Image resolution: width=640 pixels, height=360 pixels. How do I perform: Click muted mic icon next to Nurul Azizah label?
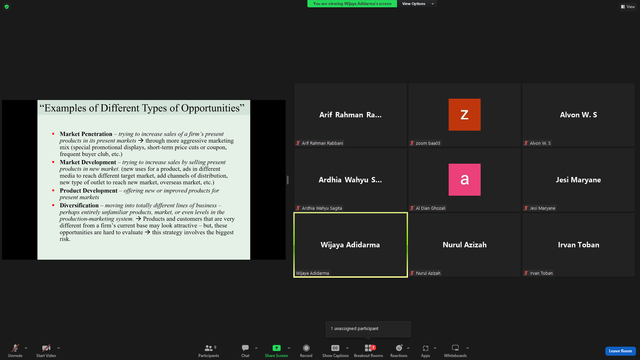coord(412,273)
